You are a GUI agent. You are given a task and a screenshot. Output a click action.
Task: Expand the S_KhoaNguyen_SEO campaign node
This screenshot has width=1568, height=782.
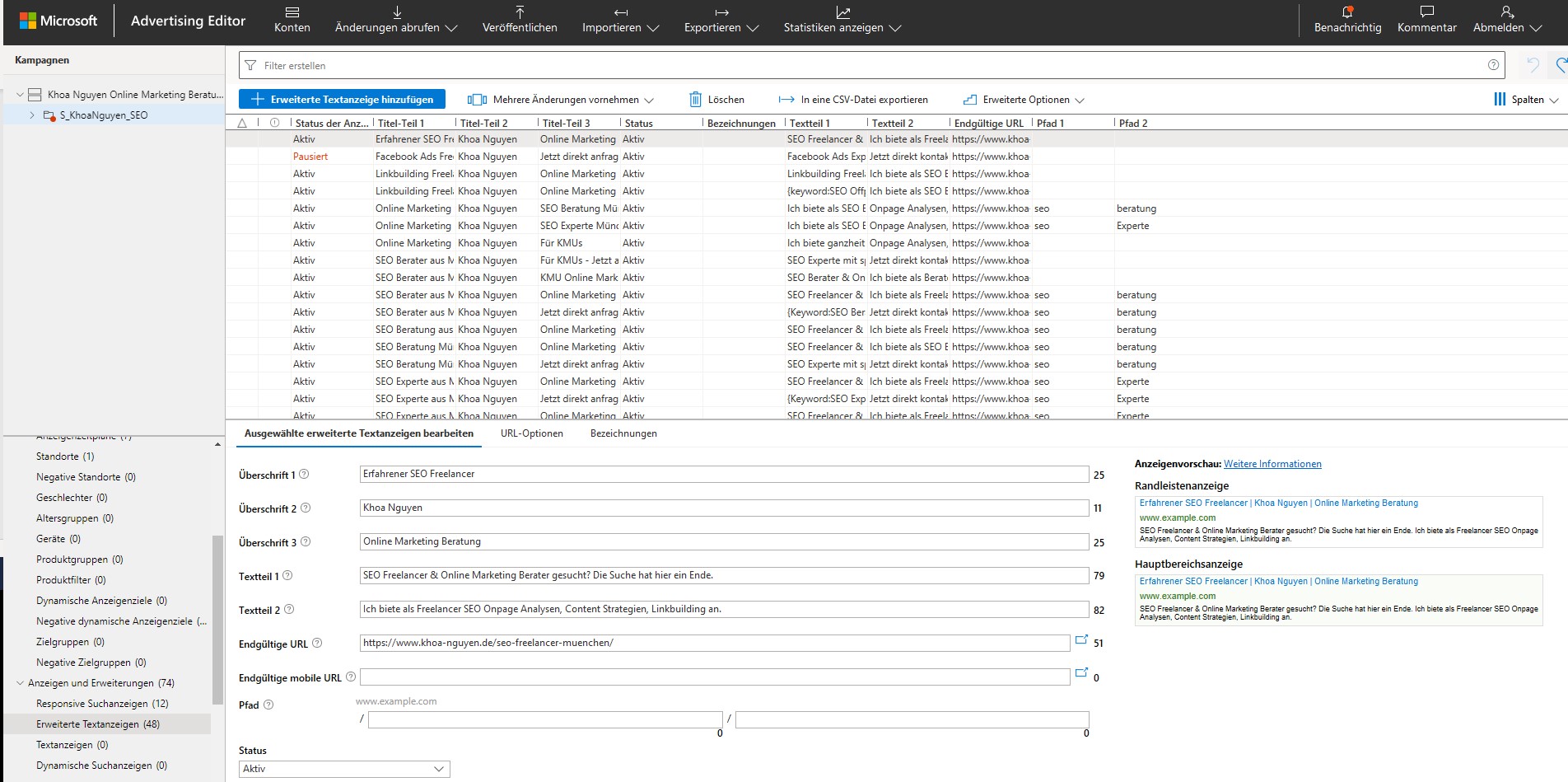32,115
